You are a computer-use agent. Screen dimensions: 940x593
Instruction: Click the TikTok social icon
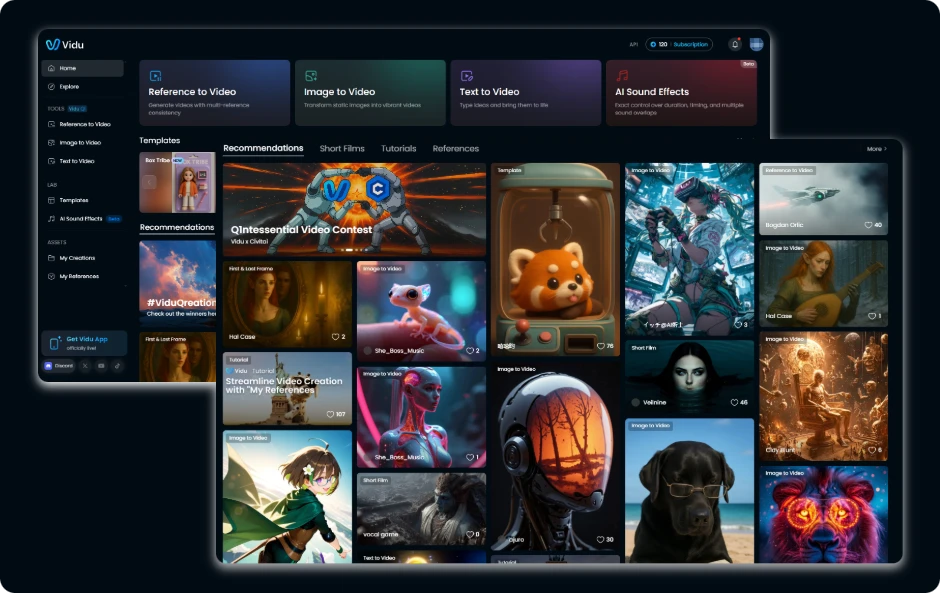pyautogui.click(x=117, y=366)
